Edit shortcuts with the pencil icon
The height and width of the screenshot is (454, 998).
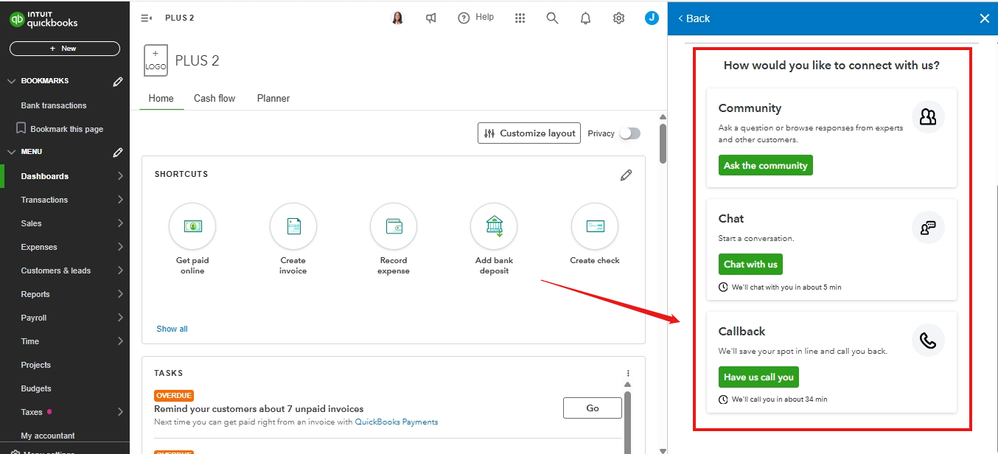[x=626, y=175]
